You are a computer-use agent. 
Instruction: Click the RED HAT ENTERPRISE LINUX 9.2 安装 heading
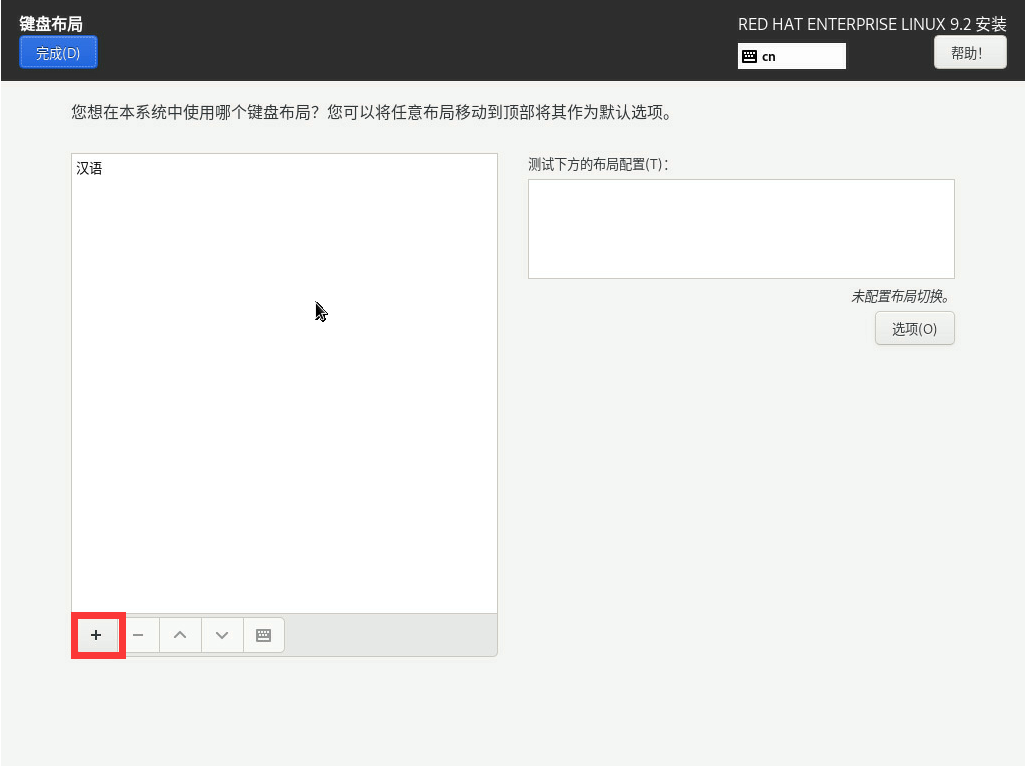tap(871, 24)
